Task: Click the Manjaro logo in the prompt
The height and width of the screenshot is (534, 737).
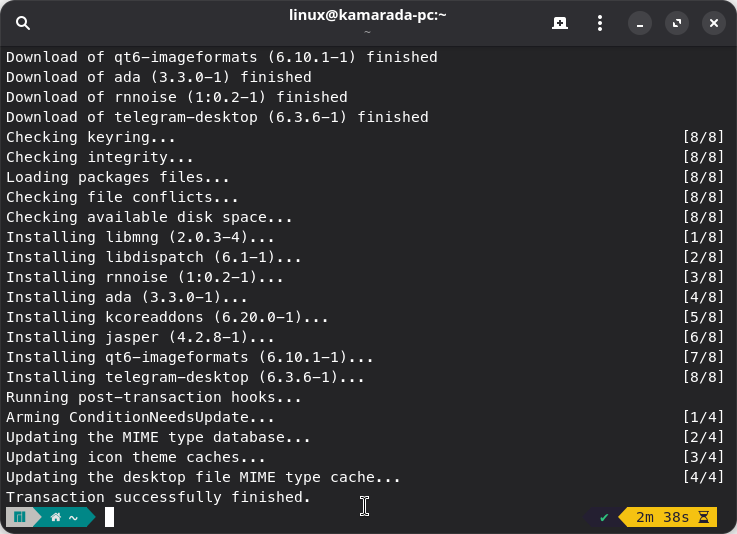Action: click(19, 517)
